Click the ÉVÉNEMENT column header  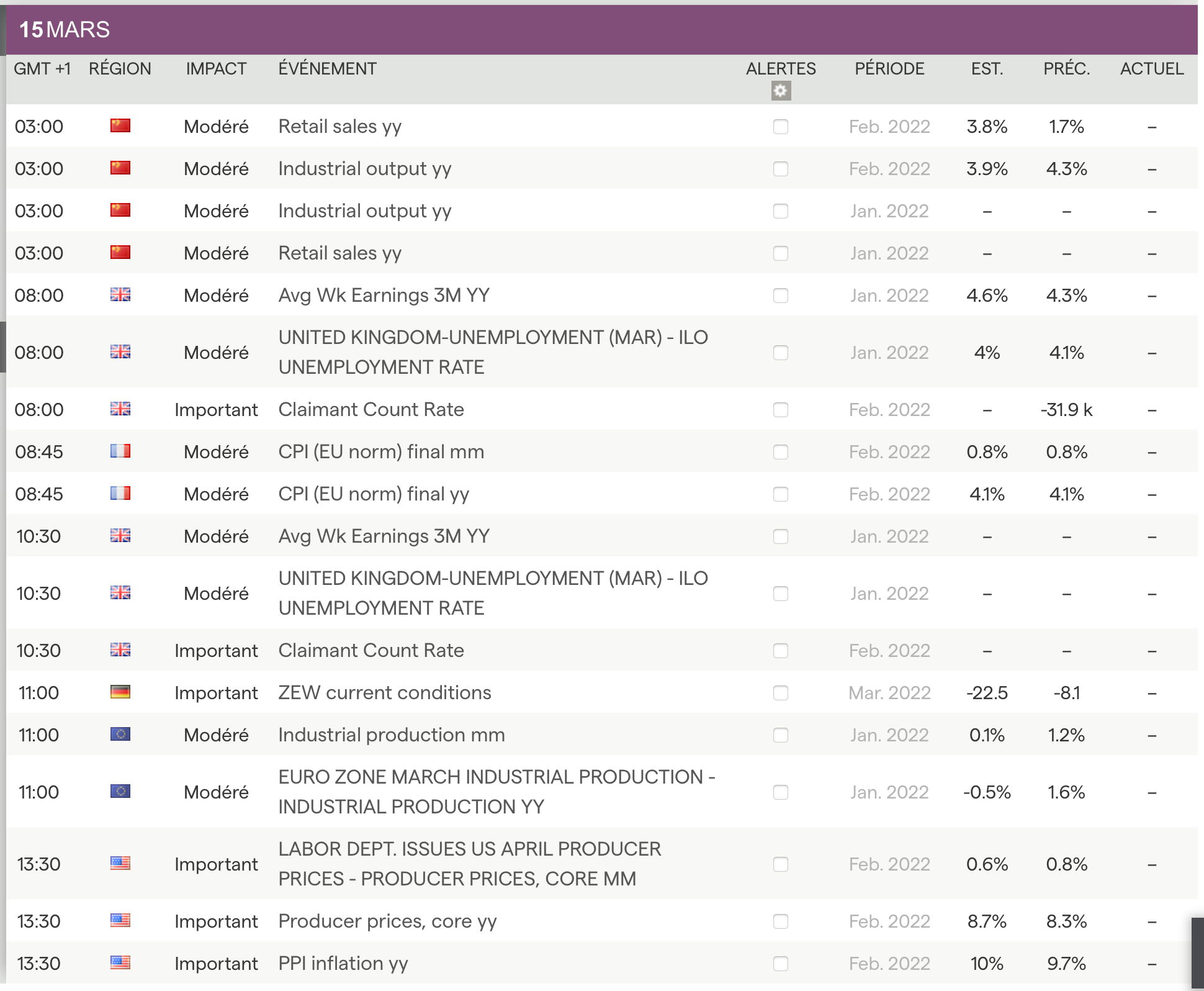(x=327, y=69)
